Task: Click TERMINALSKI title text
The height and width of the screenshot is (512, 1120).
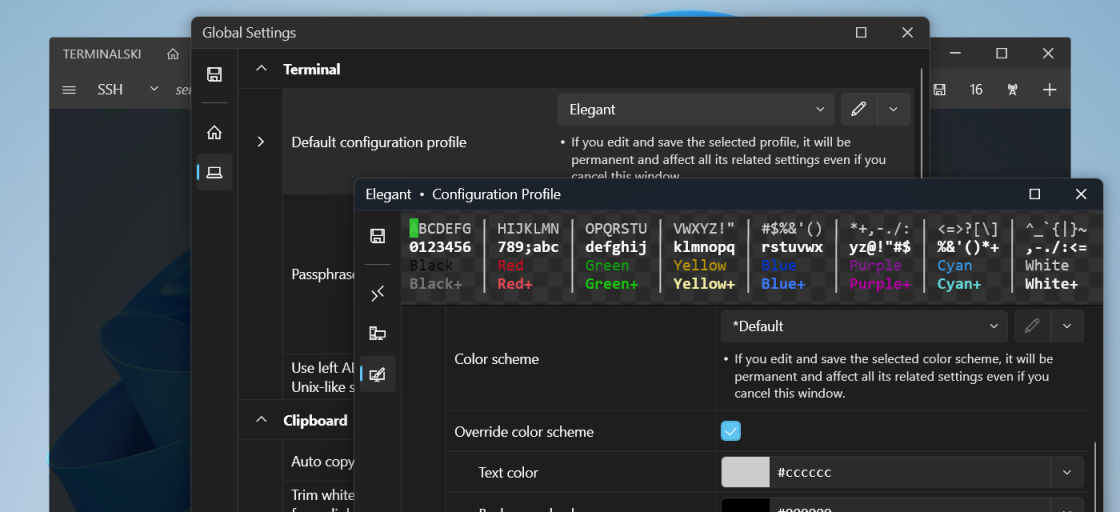Action: 101,54
